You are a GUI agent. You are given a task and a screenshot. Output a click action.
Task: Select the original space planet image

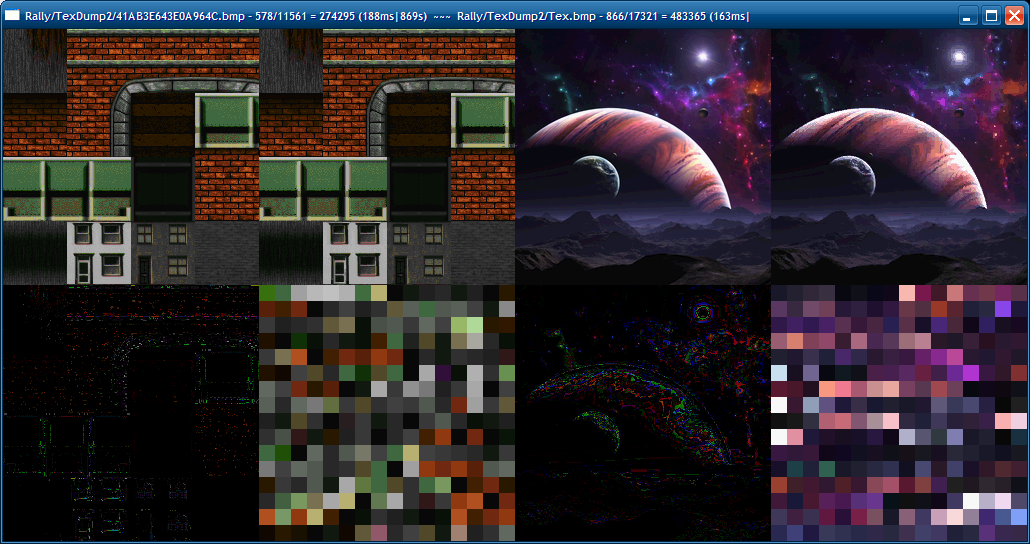(x=643, y=156)
